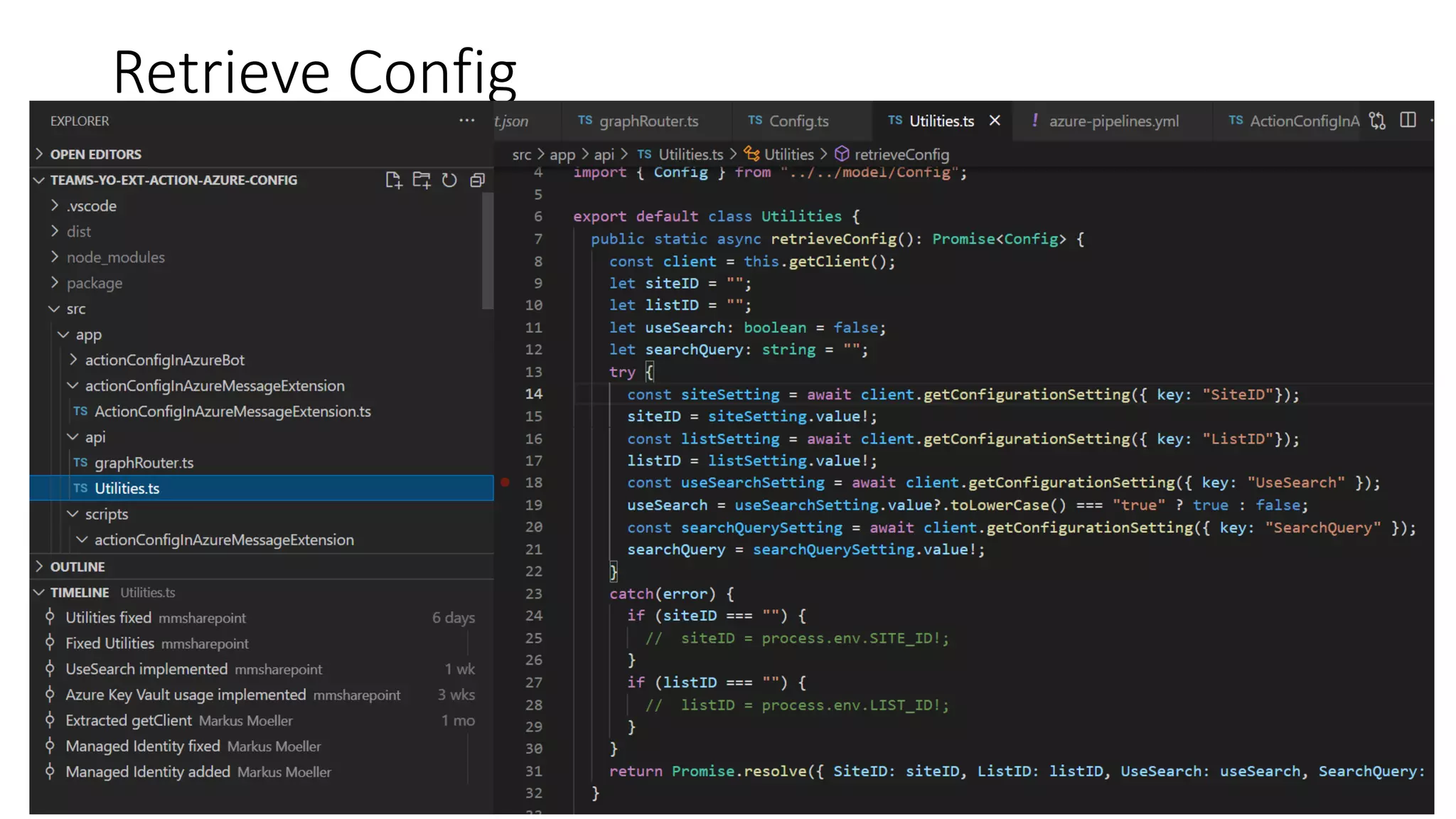
Task: Toggle the breakpoint dot at line 18
Action: pos(505,482)
